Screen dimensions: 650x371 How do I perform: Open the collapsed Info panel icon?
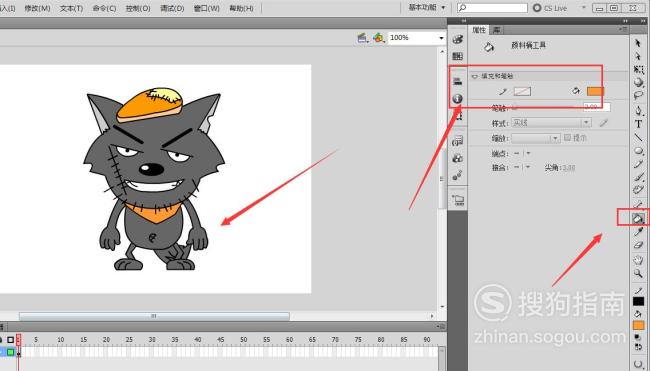pos(458,99)
